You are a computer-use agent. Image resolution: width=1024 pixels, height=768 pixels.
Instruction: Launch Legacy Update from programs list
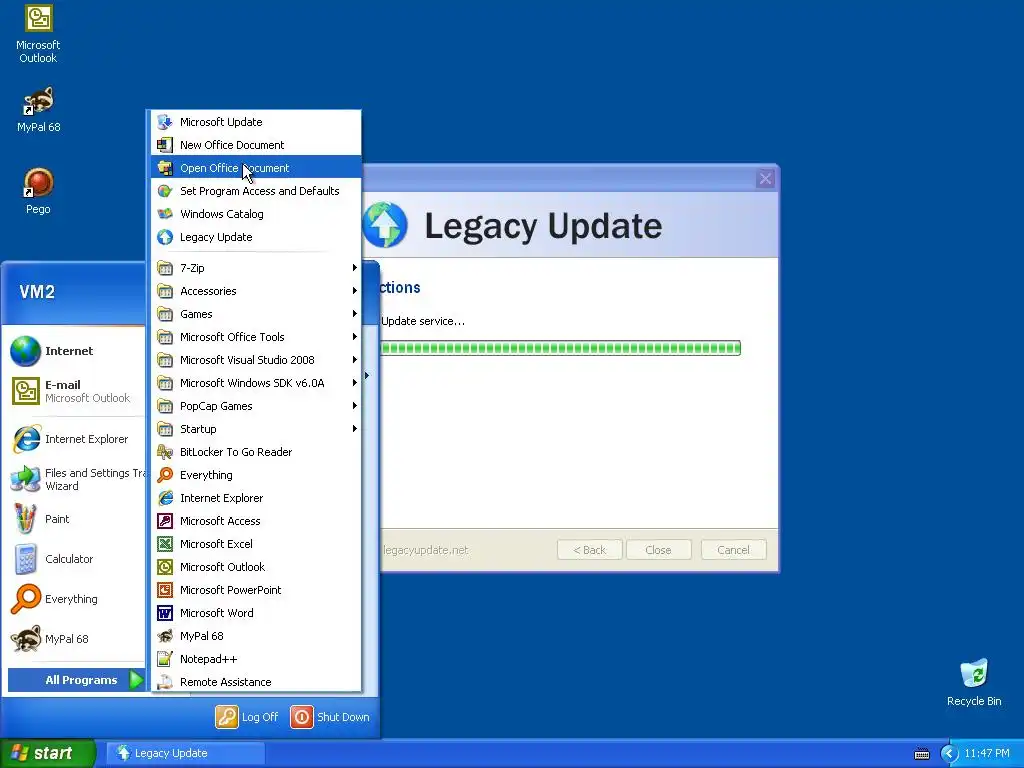255,237
